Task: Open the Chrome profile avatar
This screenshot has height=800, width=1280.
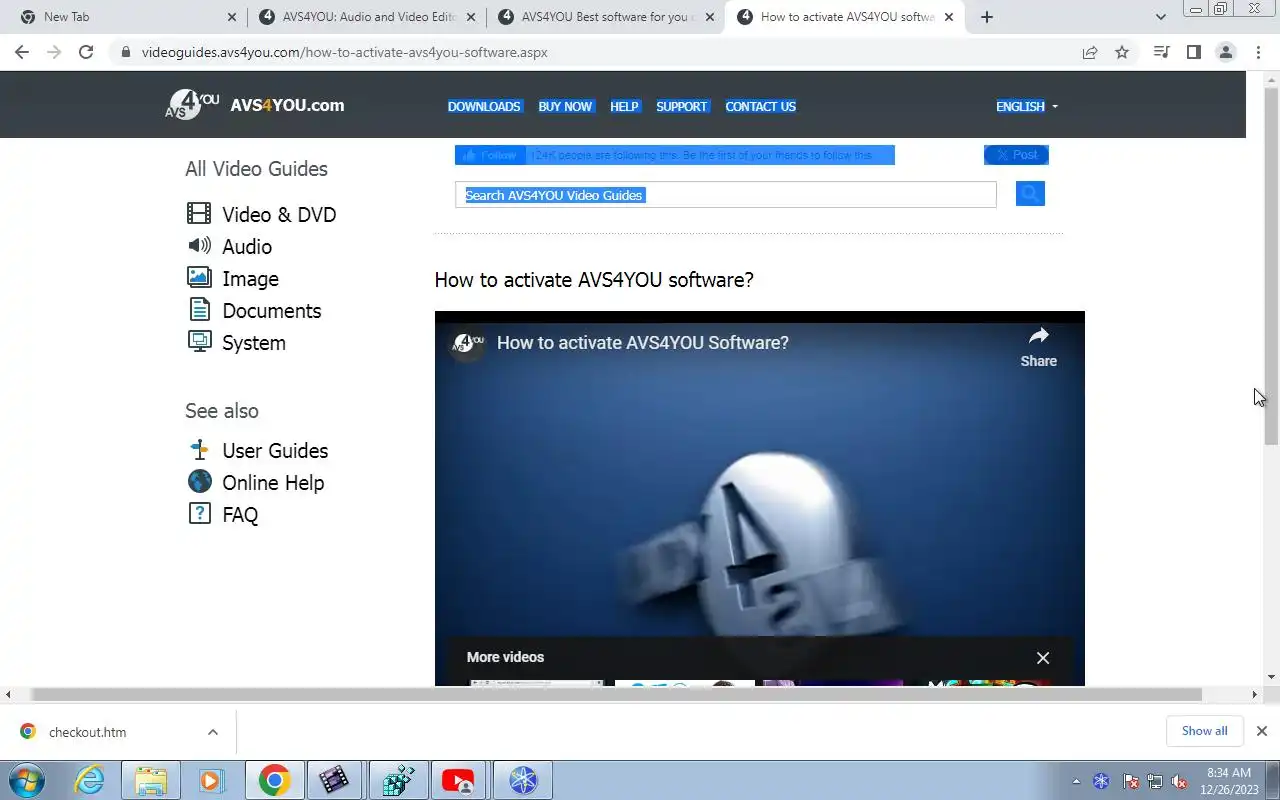Action: tap(1225, 52)
